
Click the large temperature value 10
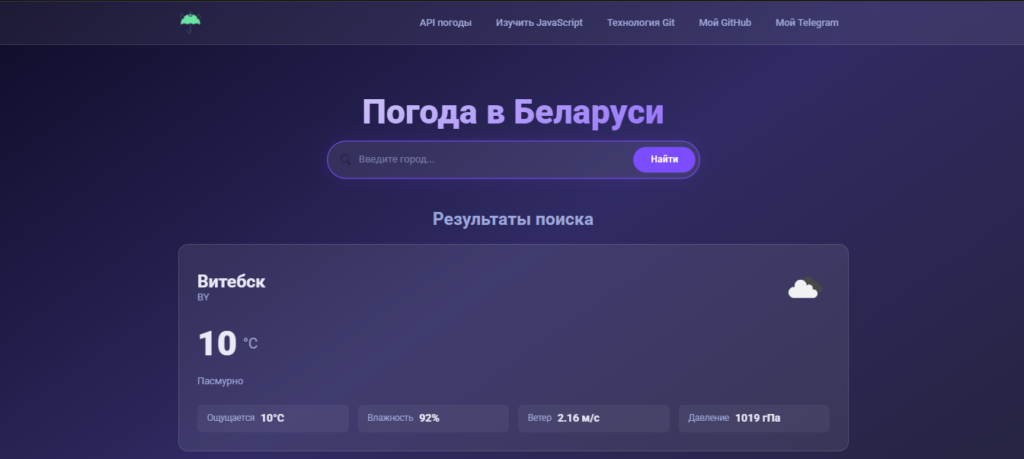tap(217, 343)
